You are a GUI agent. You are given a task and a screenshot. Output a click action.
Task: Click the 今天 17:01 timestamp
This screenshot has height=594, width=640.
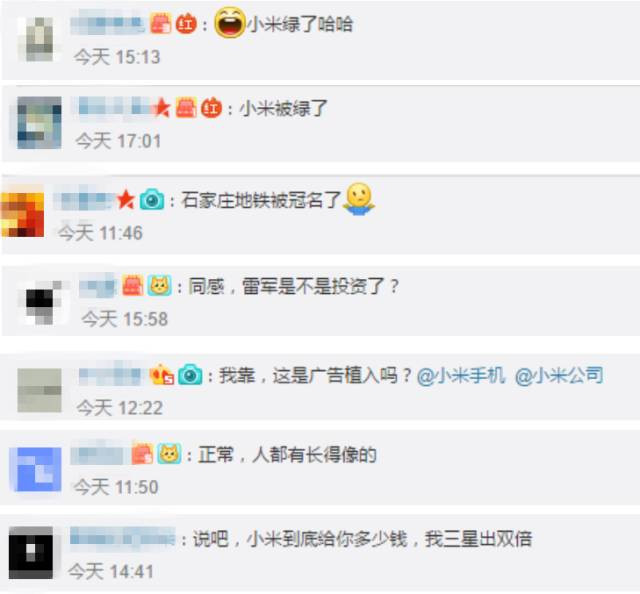(x=118, y=141)
